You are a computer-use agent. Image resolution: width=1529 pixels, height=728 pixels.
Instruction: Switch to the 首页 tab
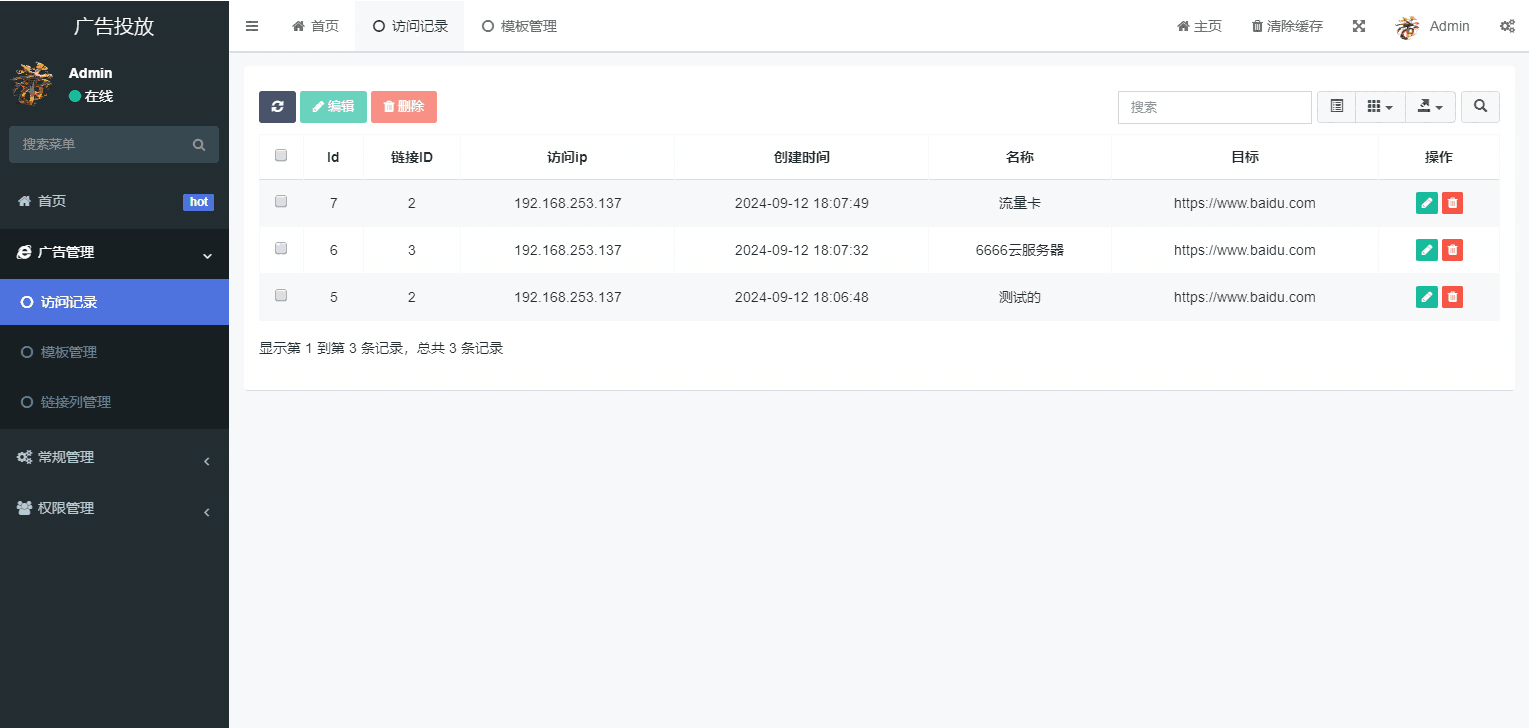point(315,26)
